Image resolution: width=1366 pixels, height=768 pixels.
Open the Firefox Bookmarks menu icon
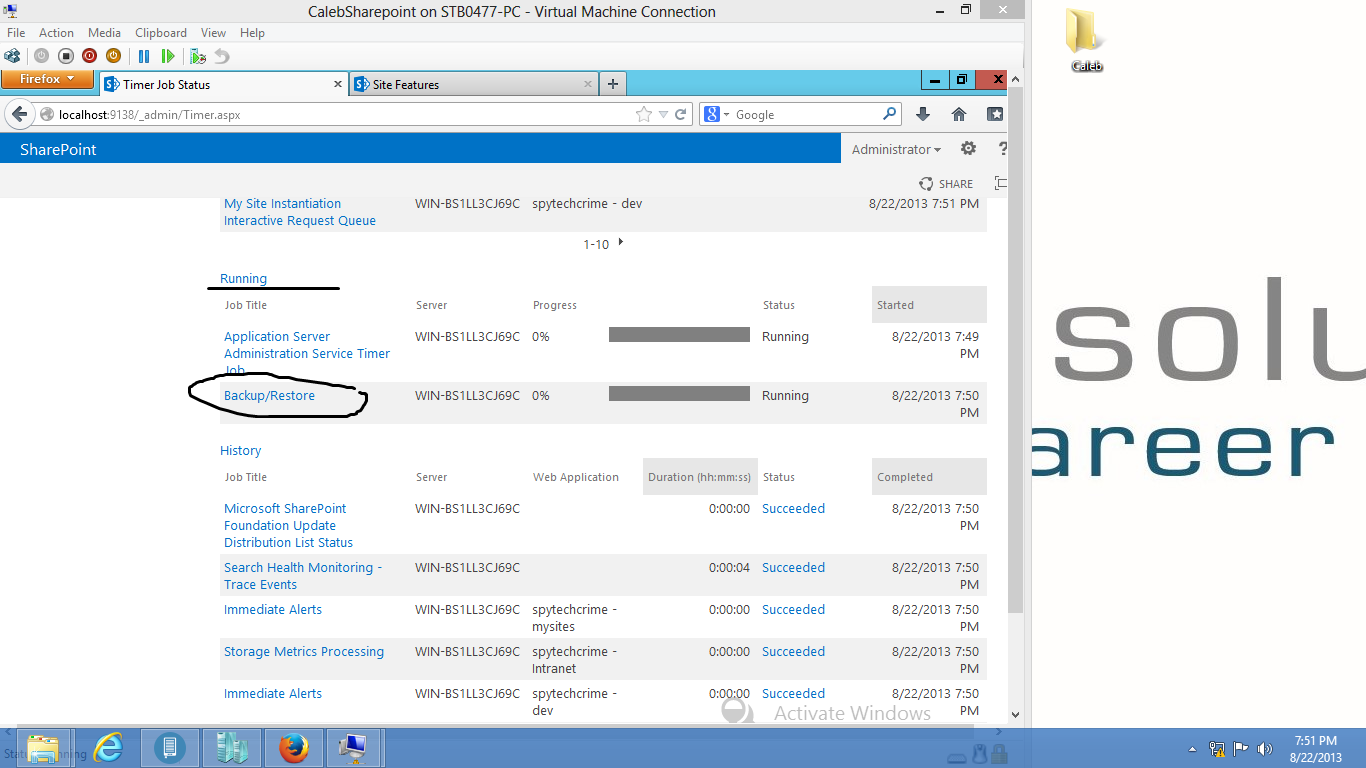click(x=995, y=114)
